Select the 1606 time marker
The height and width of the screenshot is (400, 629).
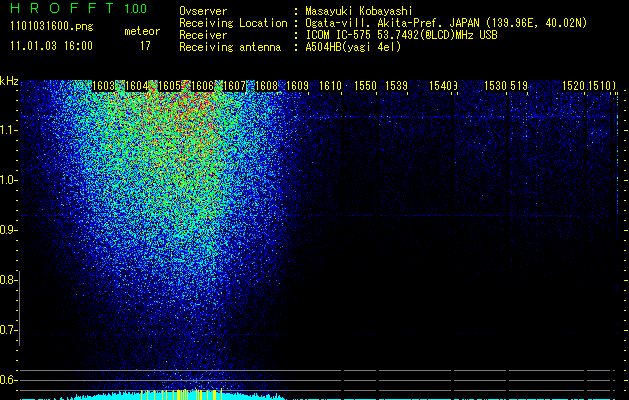[x=202, y=86]
